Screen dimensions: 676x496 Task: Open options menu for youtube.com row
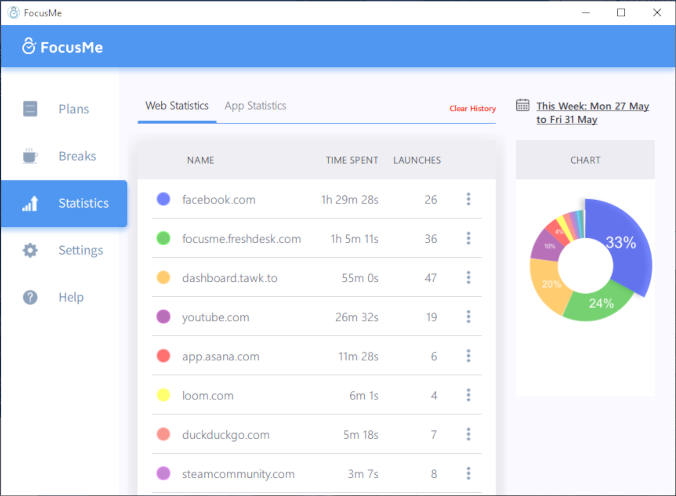[468, 317]
